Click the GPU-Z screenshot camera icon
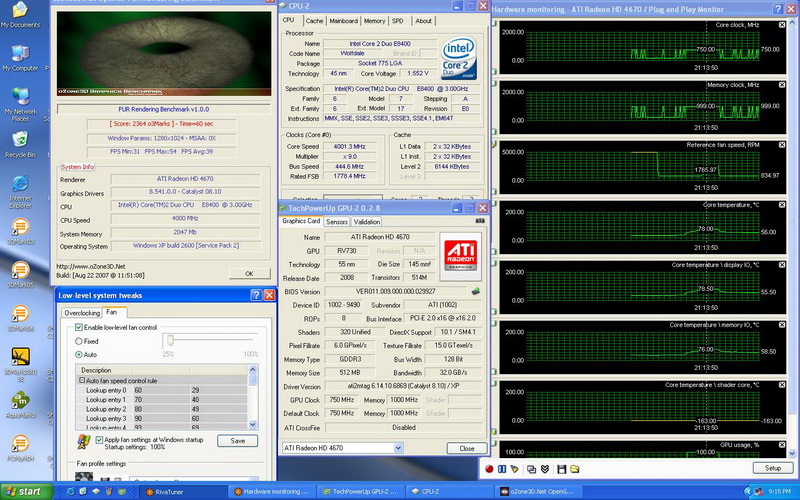The image size is (800, 500). [480, 221]
